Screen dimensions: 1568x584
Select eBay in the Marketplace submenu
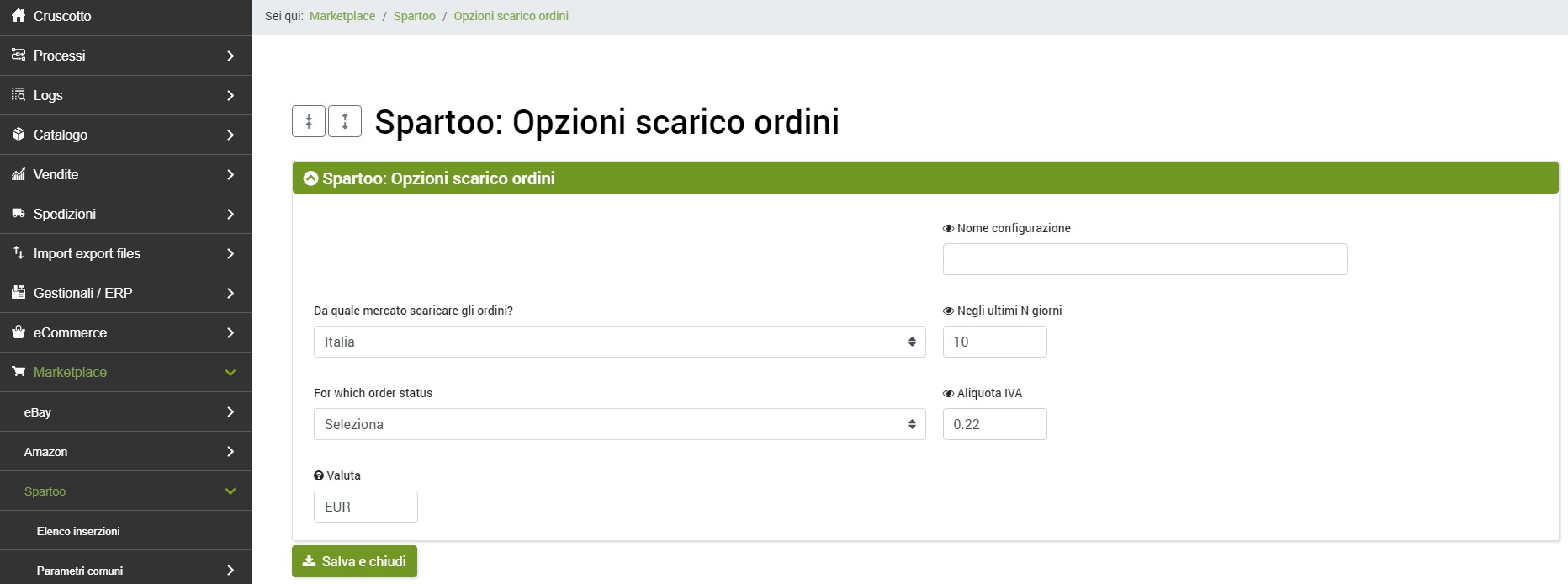pos(125,411)
